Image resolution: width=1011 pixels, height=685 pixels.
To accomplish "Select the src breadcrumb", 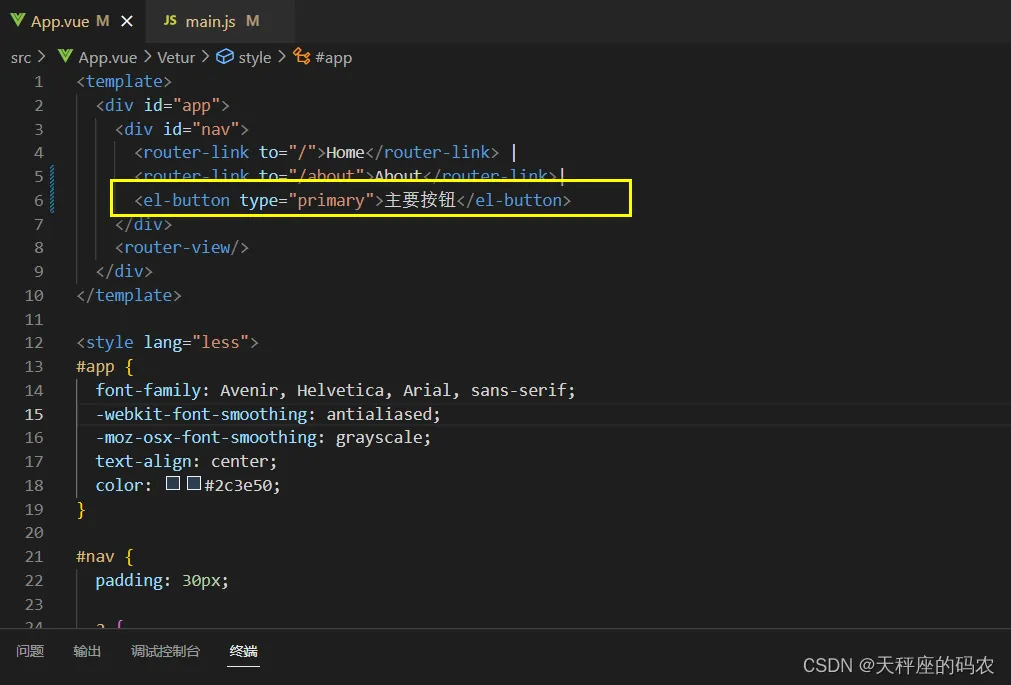I will tap(21, 57).
